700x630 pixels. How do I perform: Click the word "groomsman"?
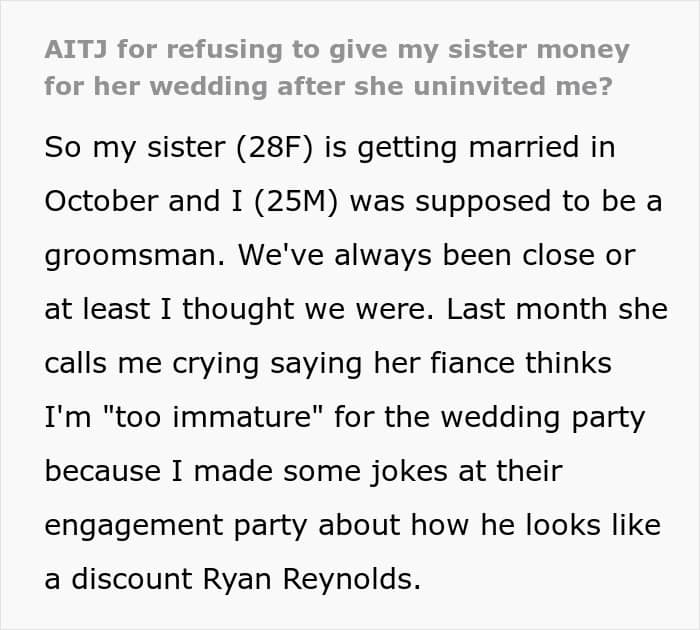pos(134,257)
